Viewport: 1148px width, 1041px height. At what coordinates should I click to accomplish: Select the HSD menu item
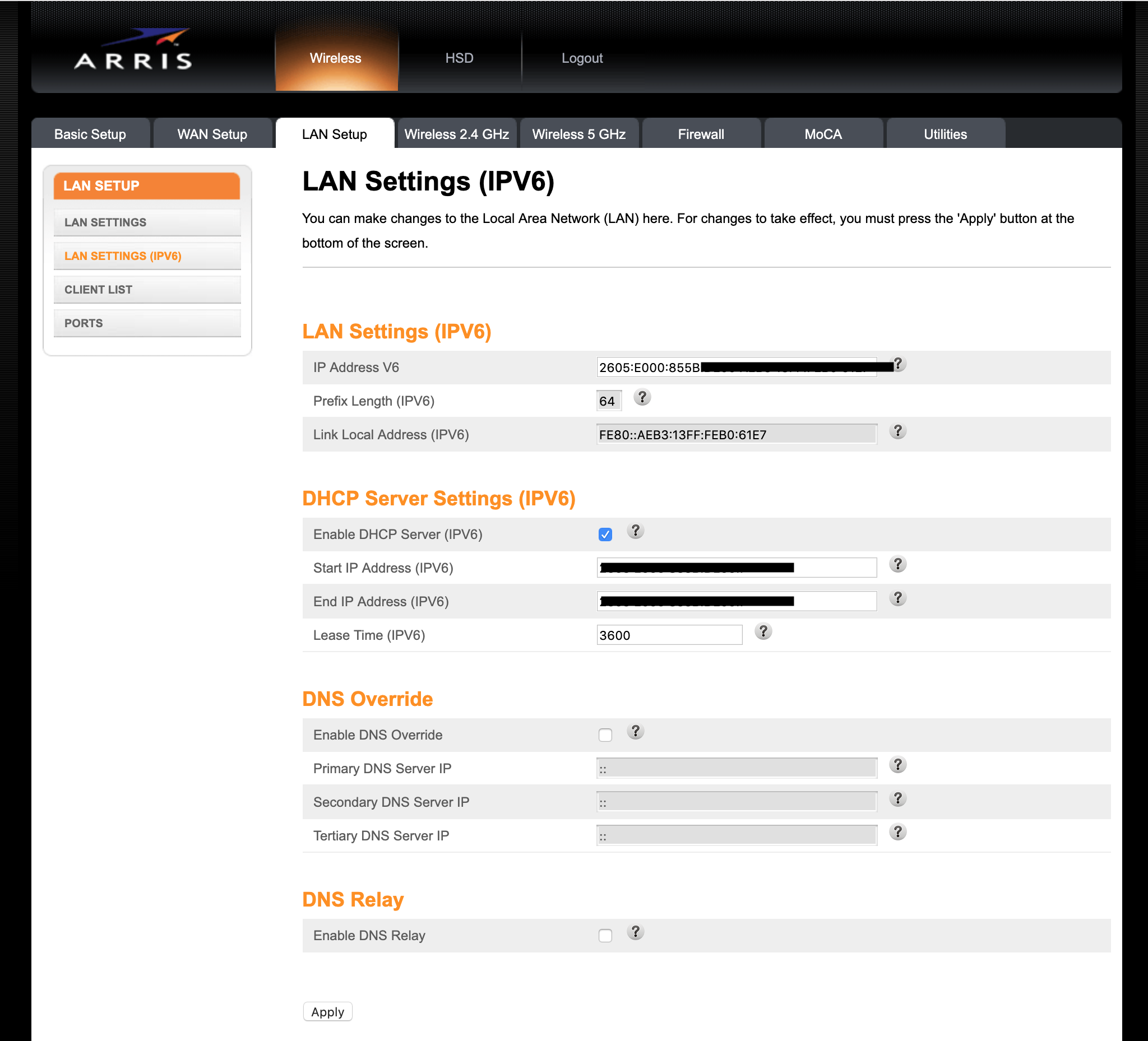coord(459,58)
